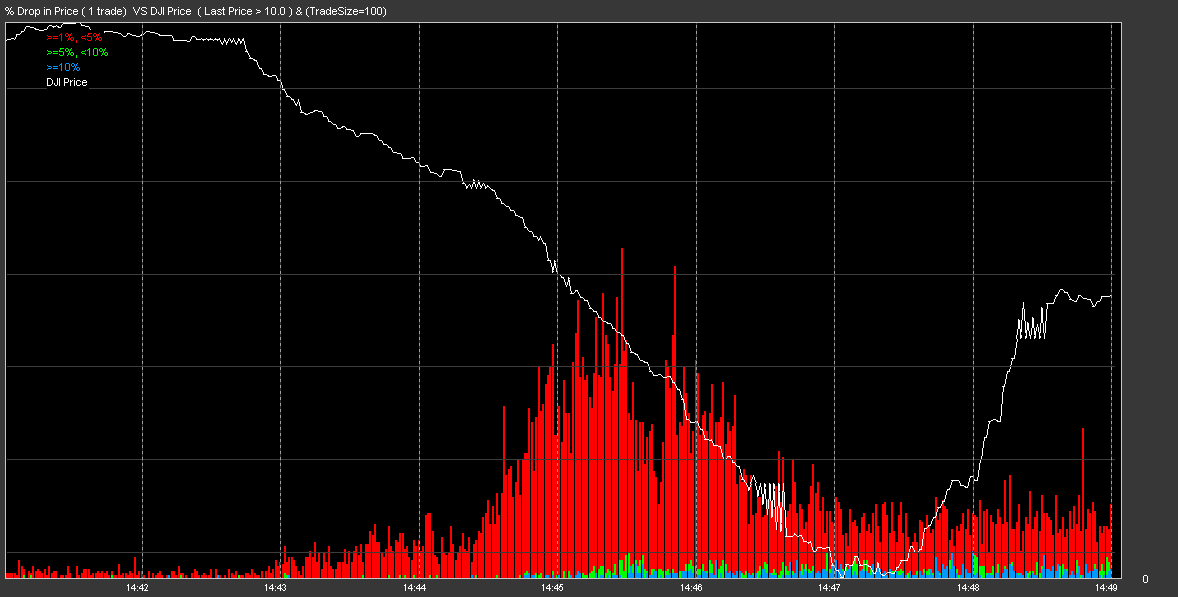Screen dimensions: 1178x597
Task: Click the "0" value on the right axis
Action: (x=1145, y=579)
